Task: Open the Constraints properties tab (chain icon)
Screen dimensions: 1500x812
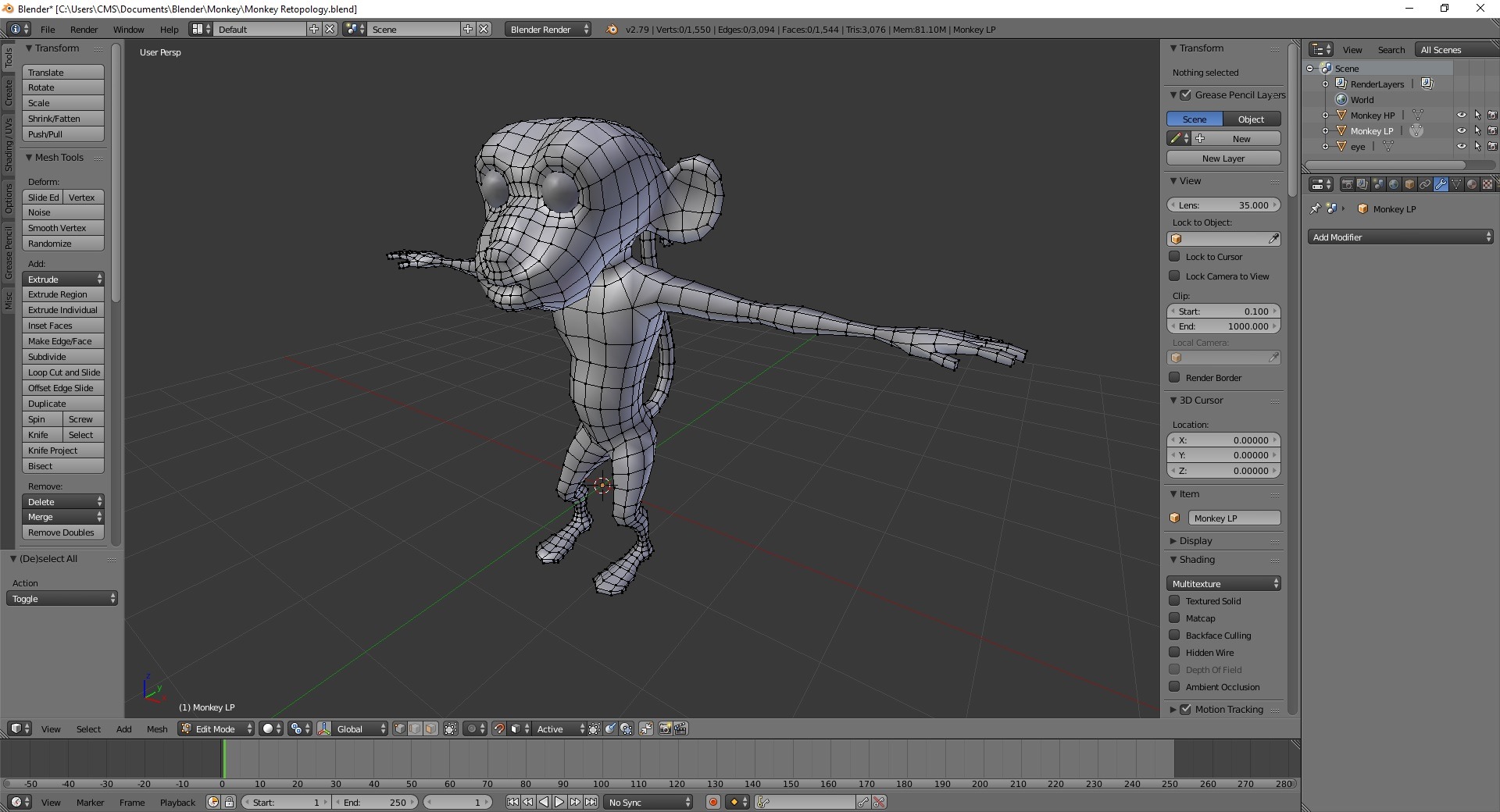Action: (1425, 184)
